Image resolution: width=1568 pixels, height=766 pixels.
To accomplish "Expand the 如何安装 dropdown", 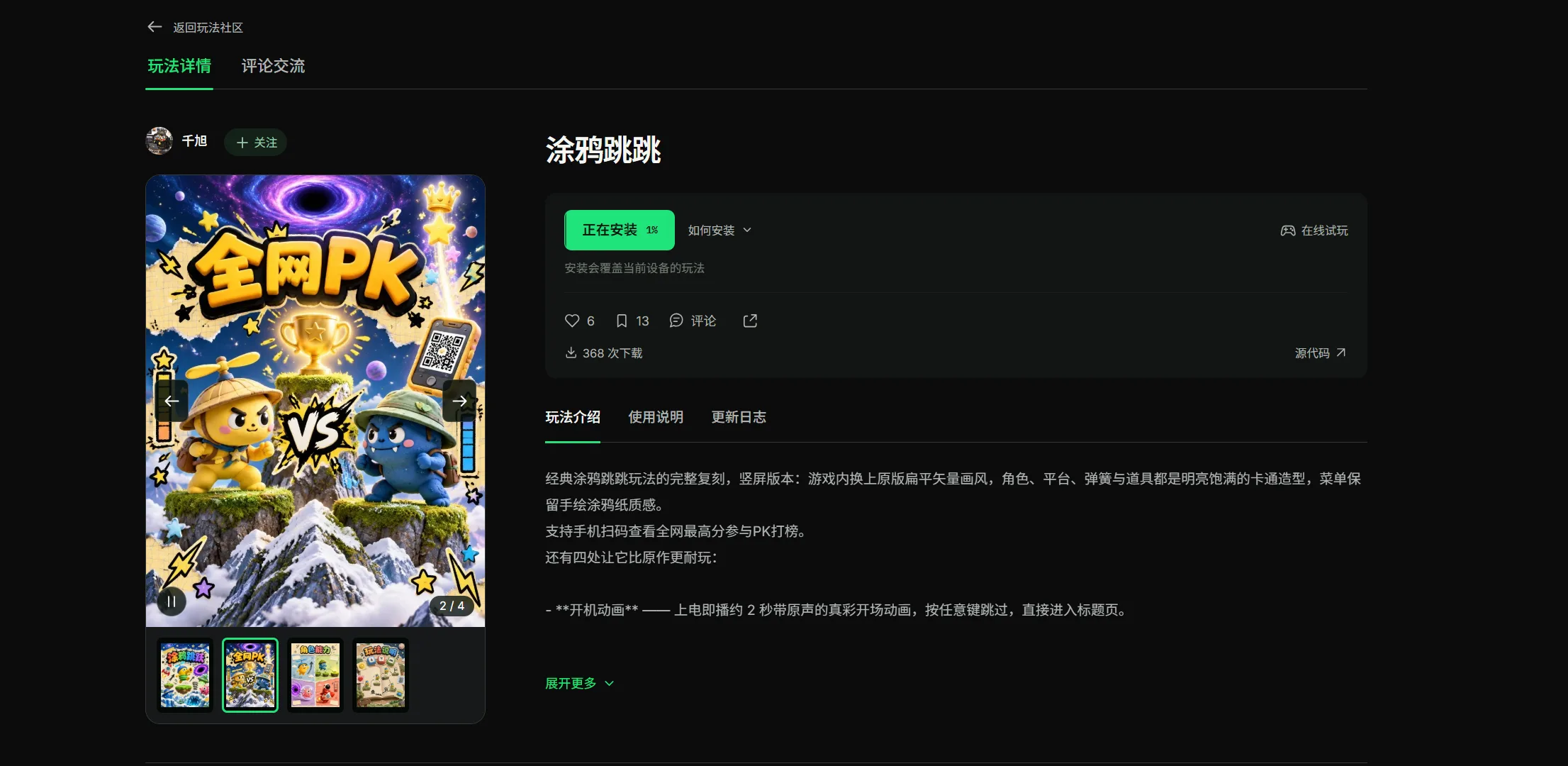I will click(719, 231).
